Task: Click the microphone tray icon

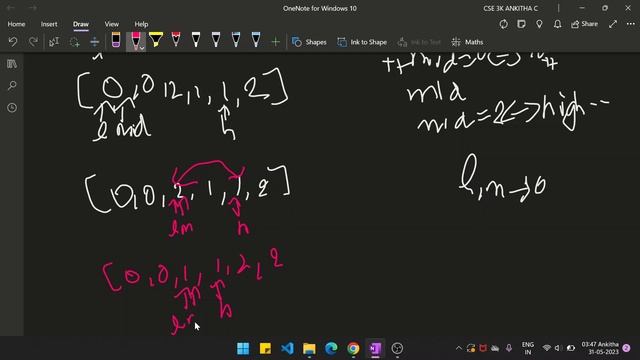Action: (x=509, y=348)
